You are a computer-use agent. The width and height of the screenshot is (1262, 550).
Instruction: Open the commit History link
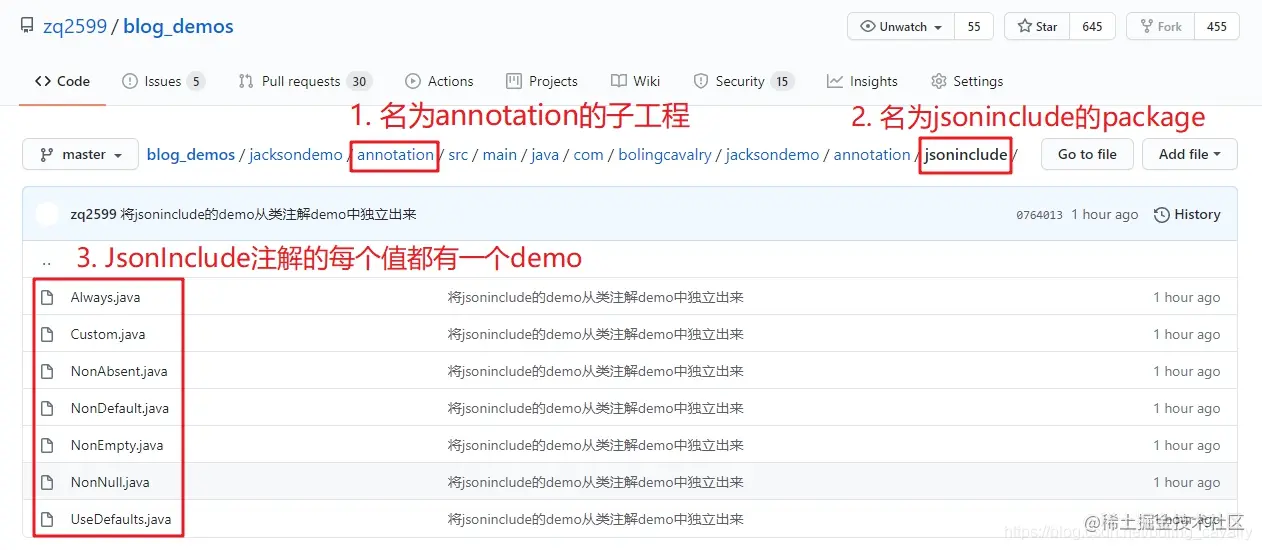pyautogui.click(x=1187, y=214)
